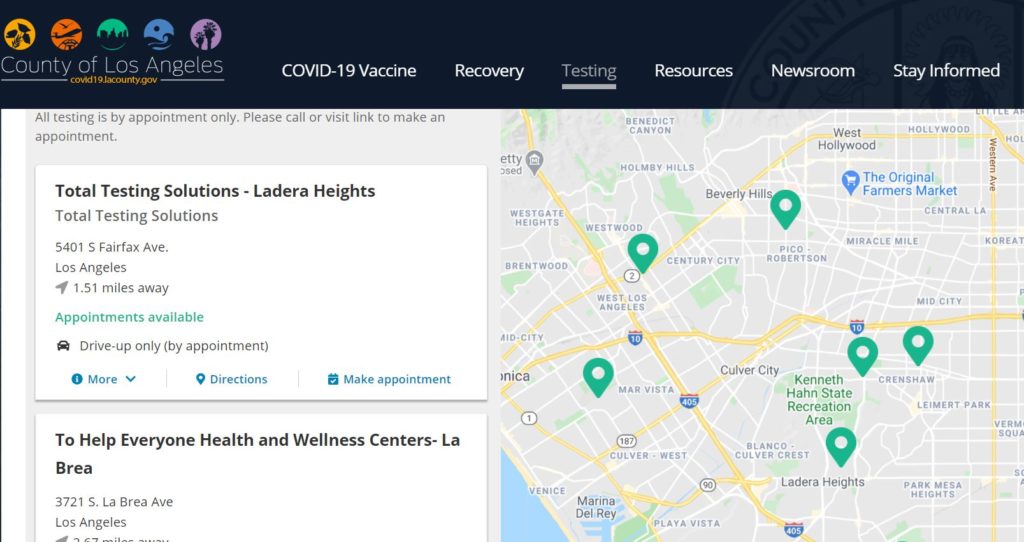Click the covid19.lacounty.gov site address

(x=114, y=80)
